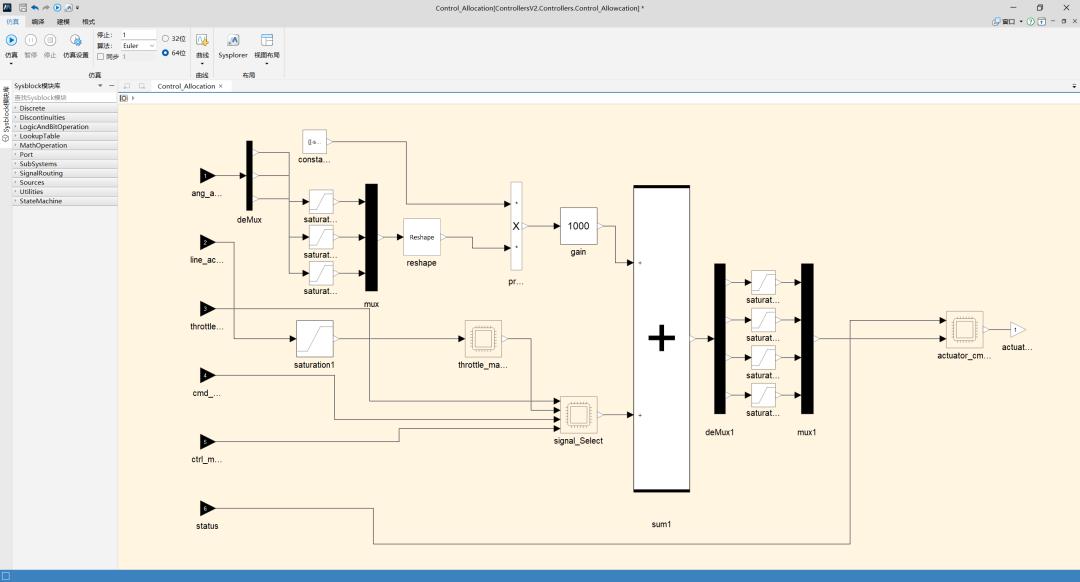The image size is (1080, 582).
Task: Select the actuator_cm... subsystem block
Action: [x=964, y=330]
